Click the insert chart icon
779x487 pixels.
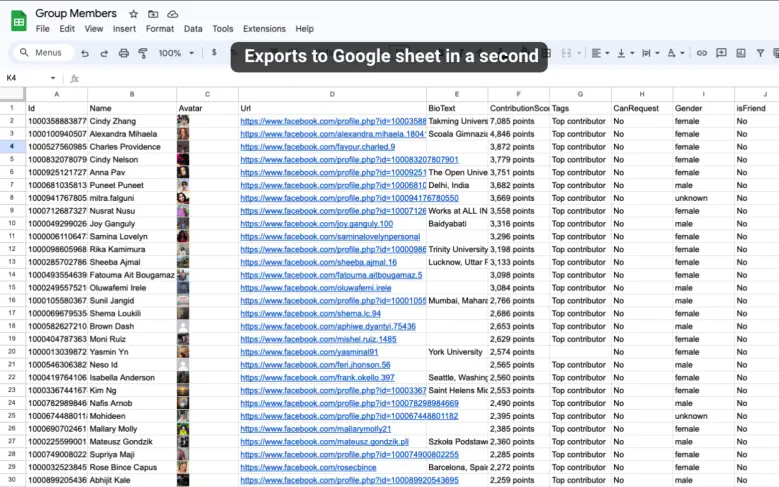coord(741,53)
